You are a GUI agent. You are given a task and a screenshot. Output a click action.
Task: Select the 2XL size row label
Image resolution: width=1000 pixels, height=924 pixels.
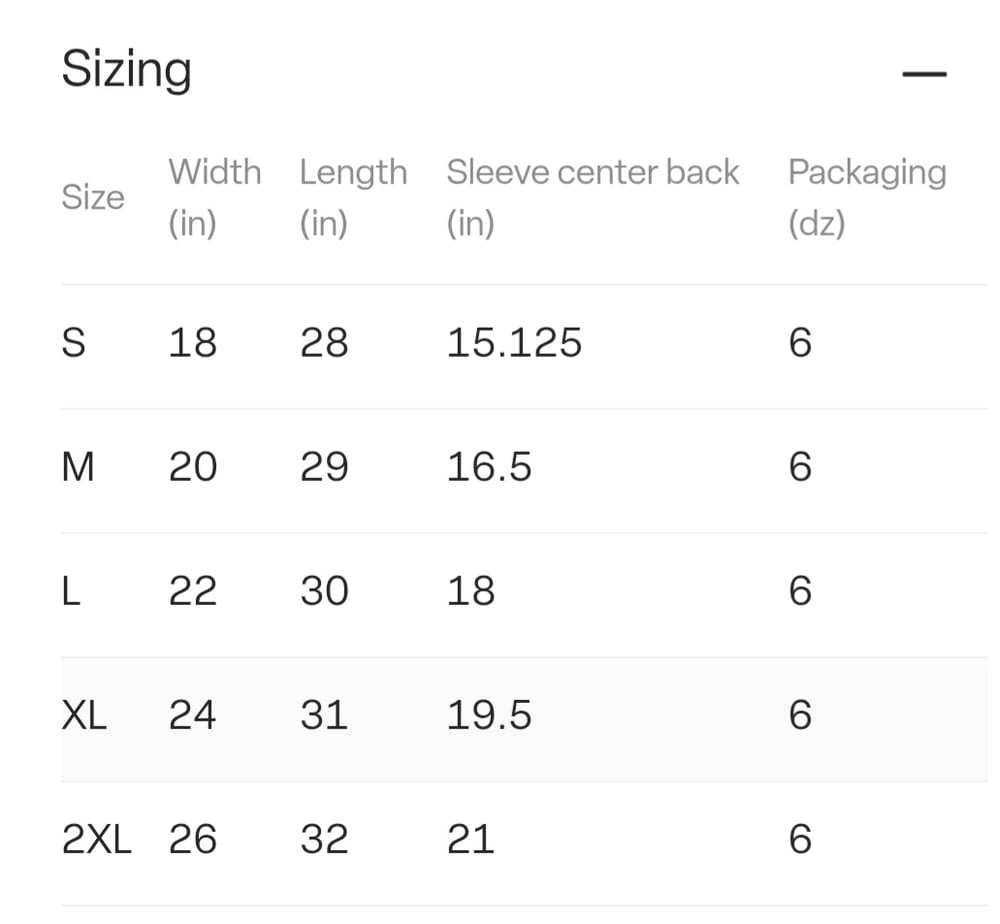pos(96,839)
